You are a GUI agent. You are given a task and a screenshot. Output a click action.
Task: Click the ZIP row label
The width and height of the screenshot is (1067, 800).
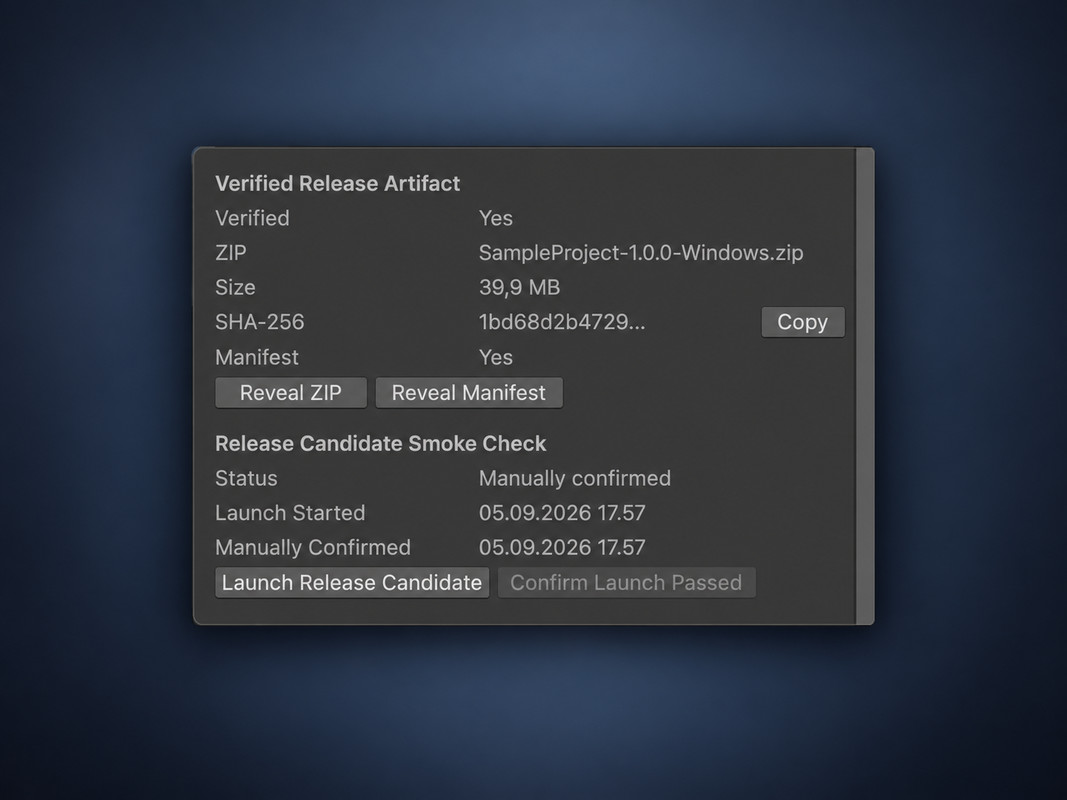(231, 253)
